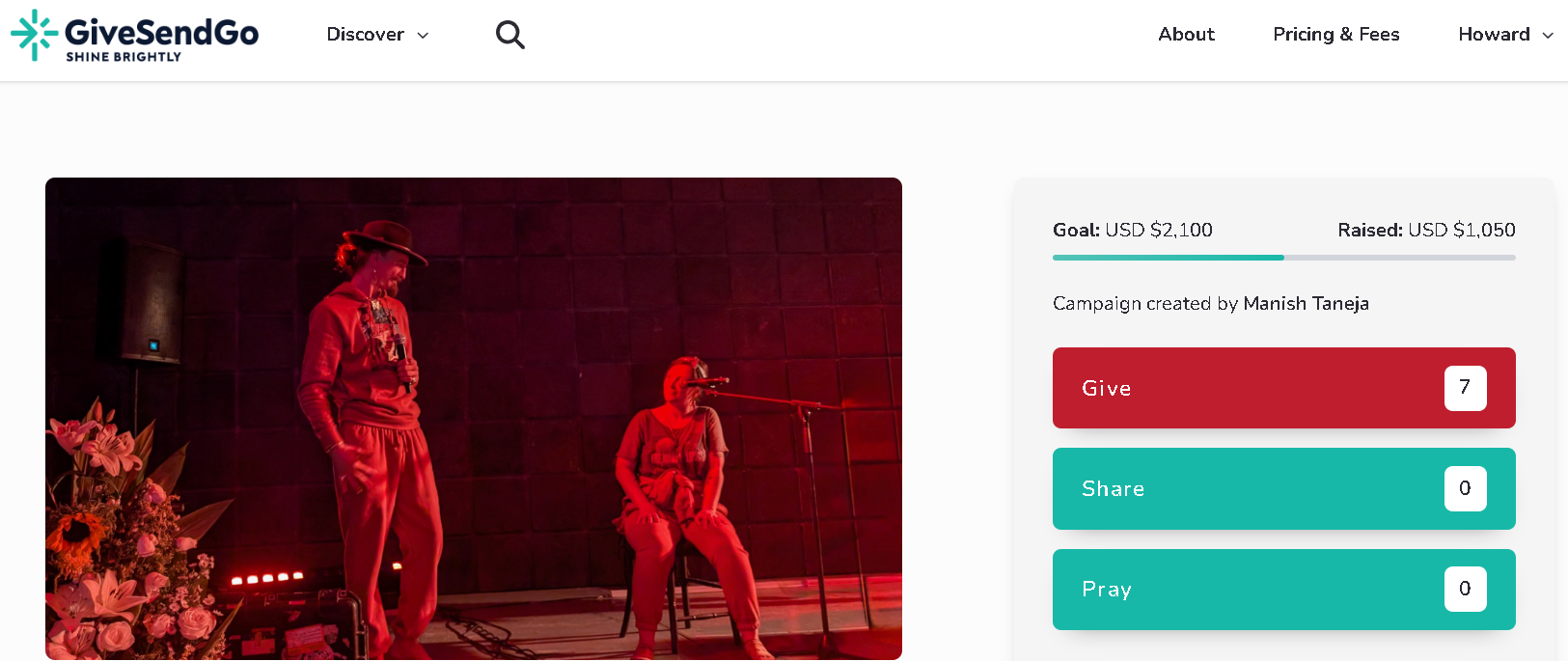Open the Discover menu
Image resolution: width=1568 pixels, height=661 pixels.
click(366, 35)
